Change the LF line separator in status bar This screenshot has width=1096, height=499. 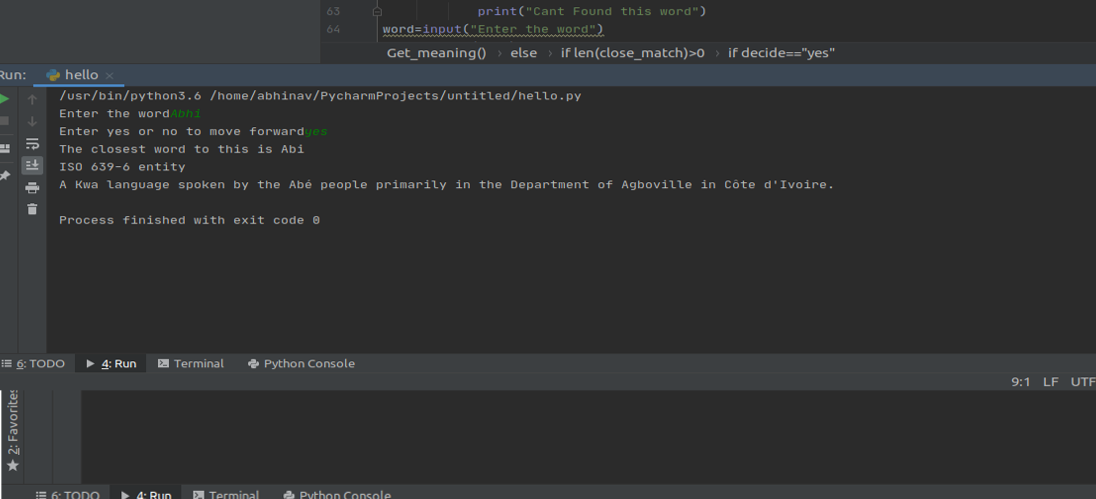click(x=1051, y=382)
